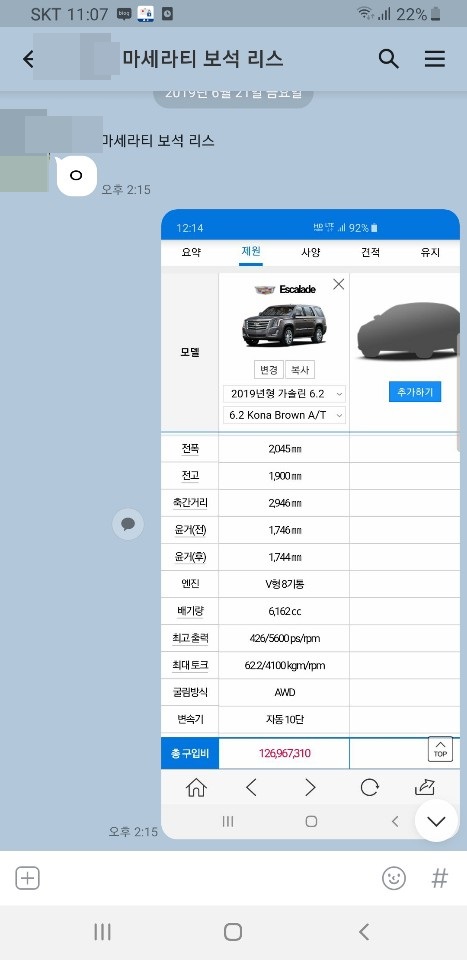Open the chat hamburger menu

[435, 59]
